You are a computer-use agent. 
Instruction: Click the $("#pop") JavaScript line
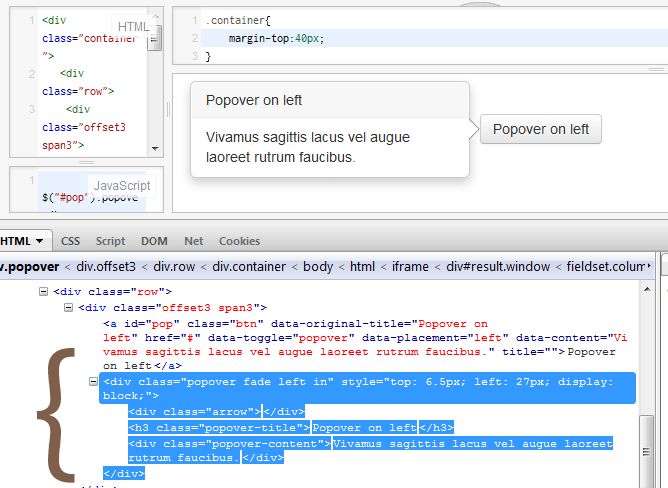(x=92, y=197)
